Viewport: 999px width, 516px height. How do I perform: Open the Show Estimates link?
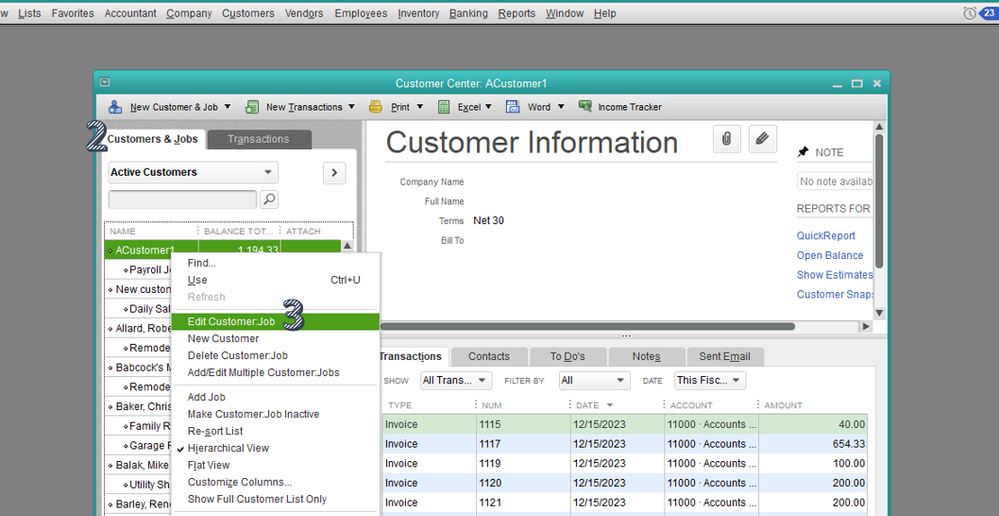tap(835, 275)
